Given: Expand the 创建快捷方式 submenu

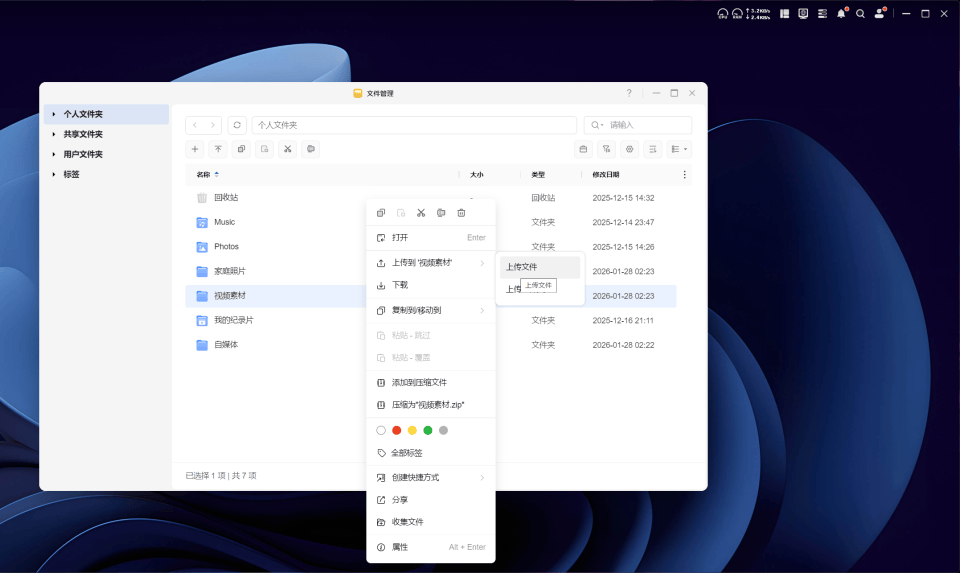Looking at the screenshot, I should coord(430,477).
